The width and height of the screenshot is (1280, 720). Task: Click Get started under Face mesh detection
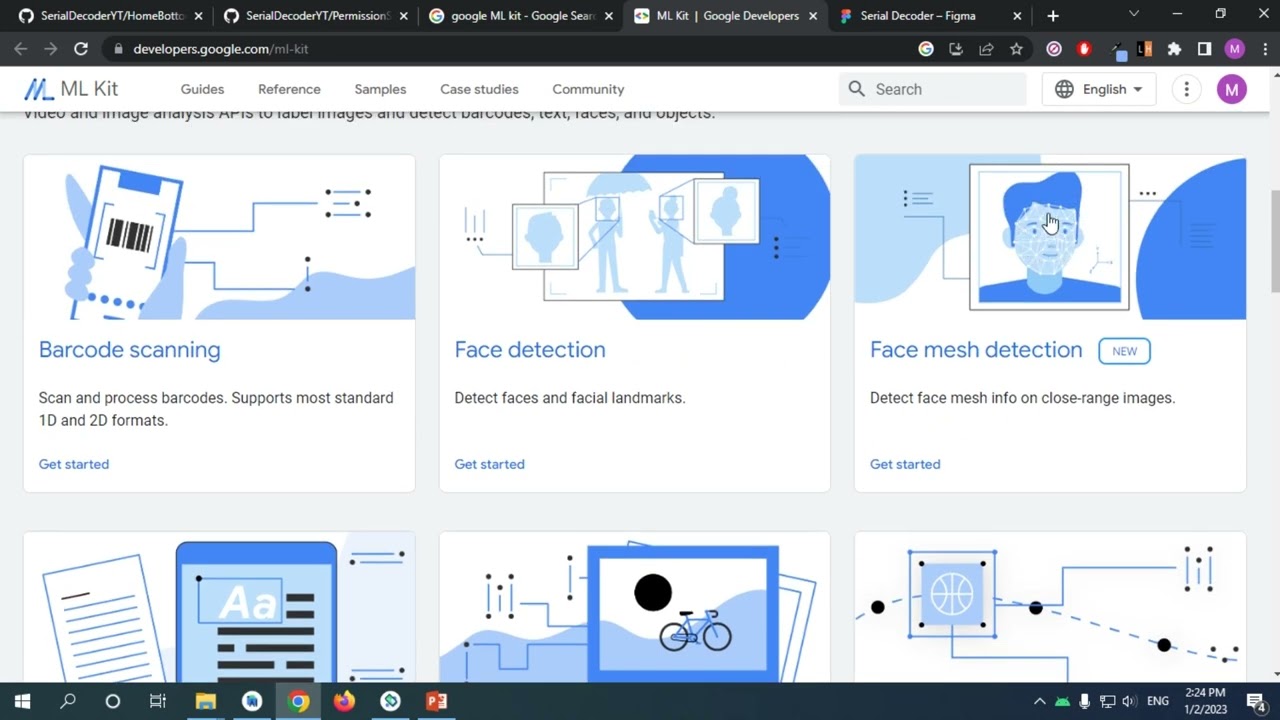[x=905, y=464]
